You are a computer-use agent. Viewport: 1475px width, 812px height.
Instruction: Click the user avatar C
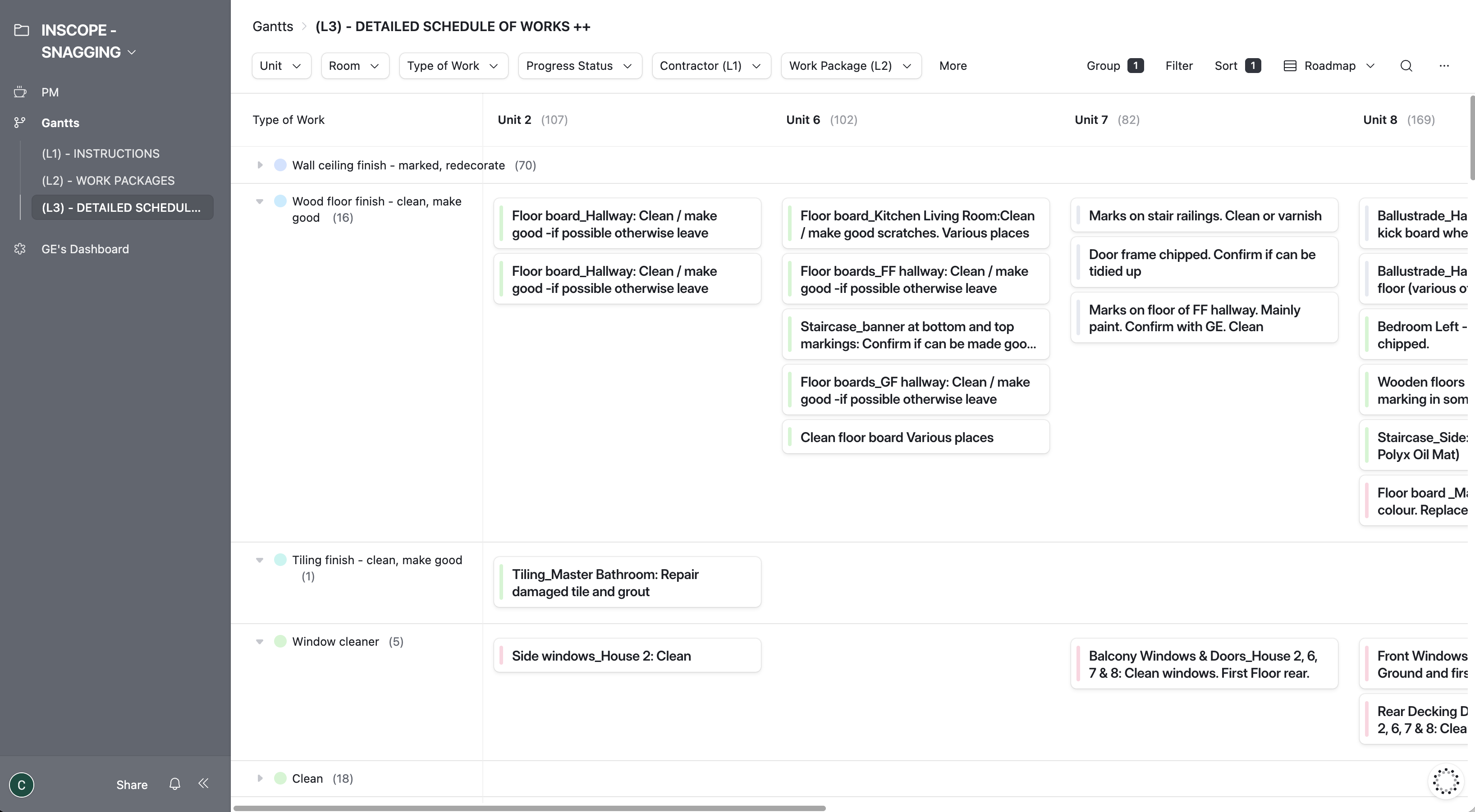tap(22, 785)
